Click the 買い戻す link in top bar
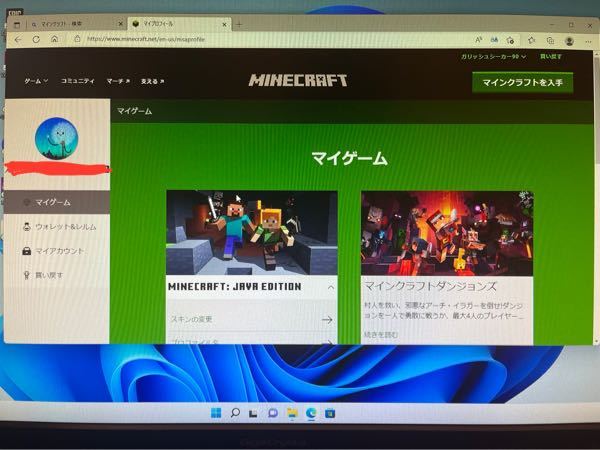The width and height of the screenshot is (600, 450). [x=551, y=57]
